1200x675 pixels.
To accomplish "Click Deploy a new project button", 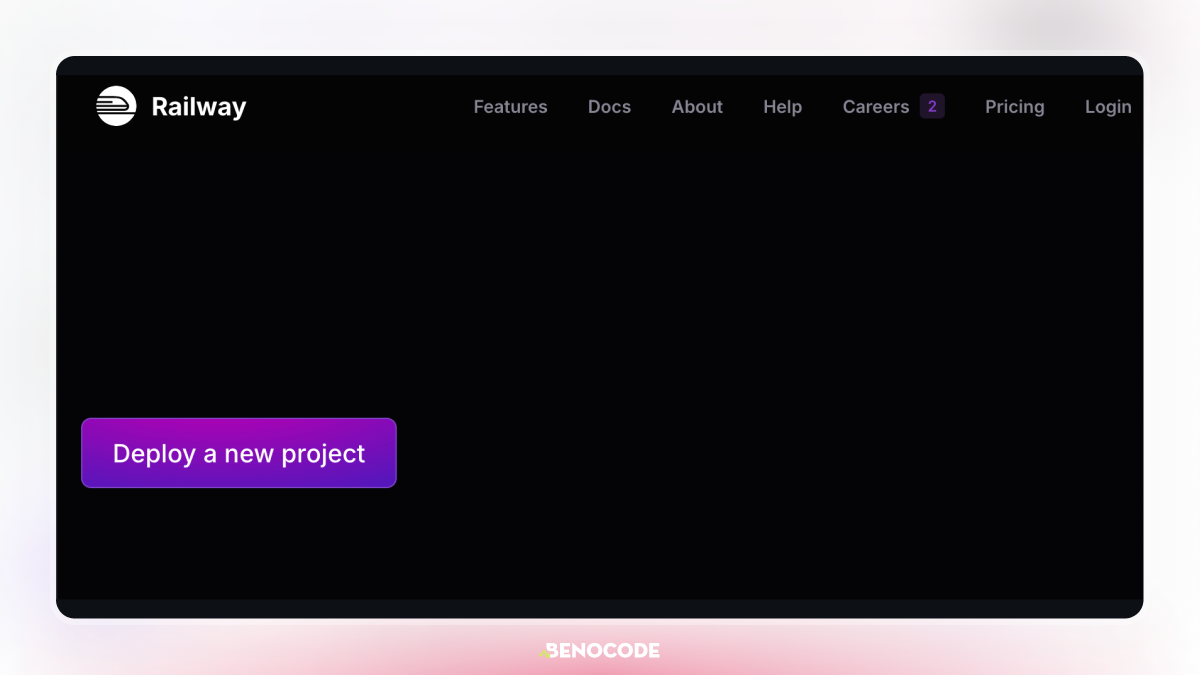I will pyautogui.click(x=239, y=453).
